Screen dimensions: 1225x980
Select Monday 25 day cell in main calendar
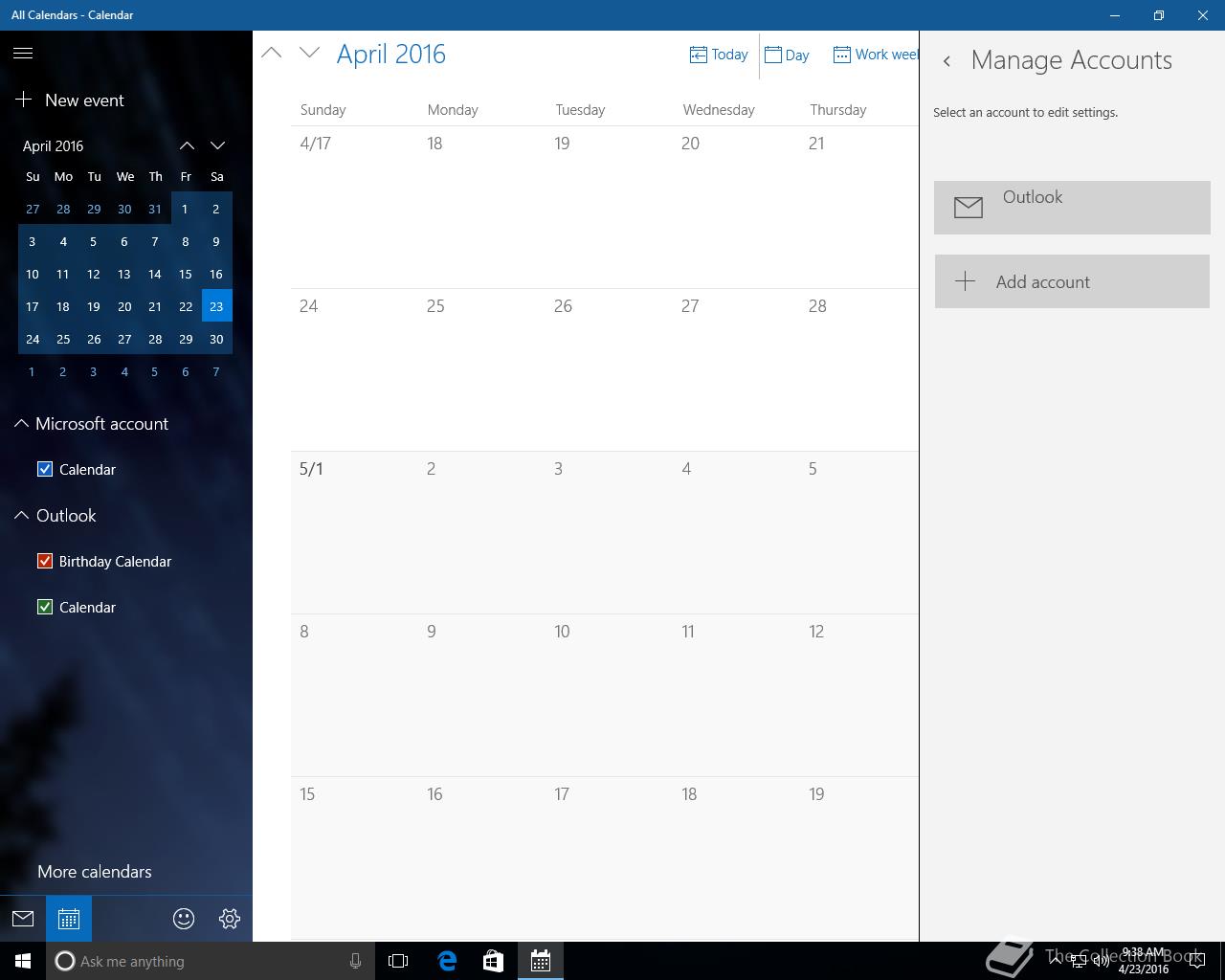pyautogui.click(x=482, y=369)
